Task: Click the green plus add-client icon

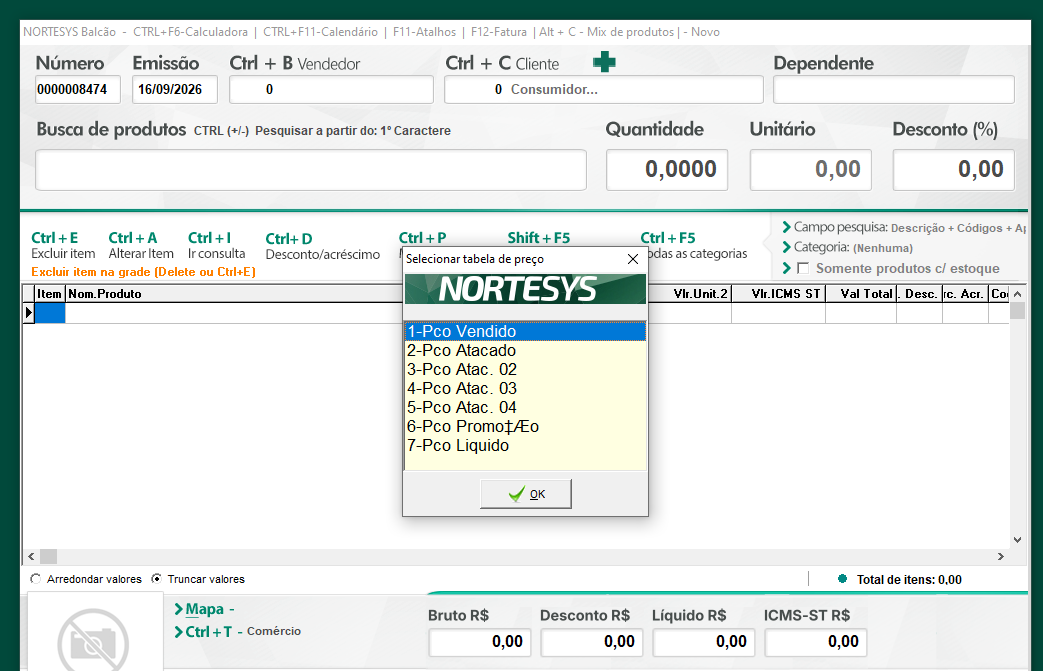Action: tap(604, 62)
